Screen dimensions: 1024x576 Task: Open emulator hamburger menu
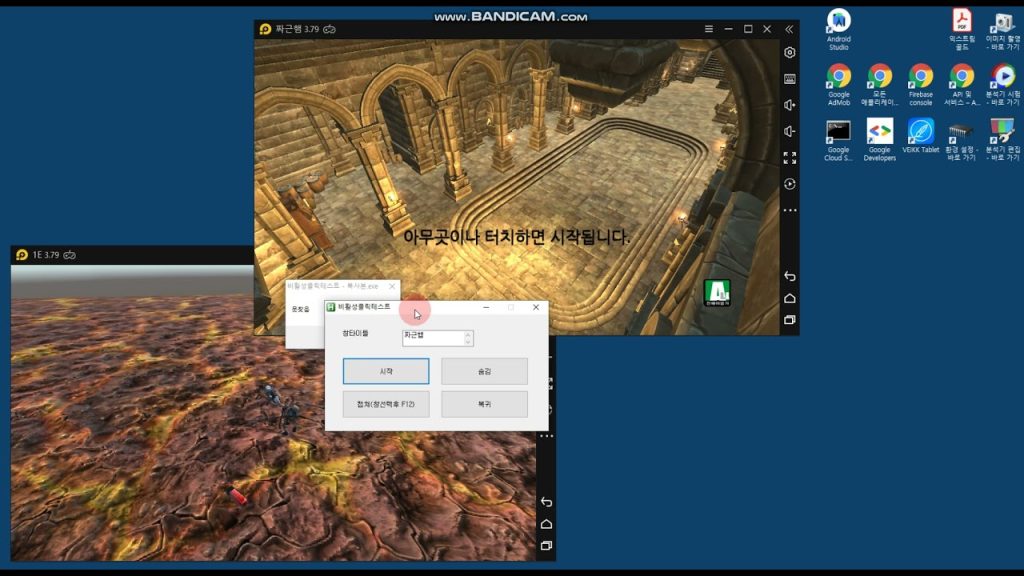pos(709,29)
